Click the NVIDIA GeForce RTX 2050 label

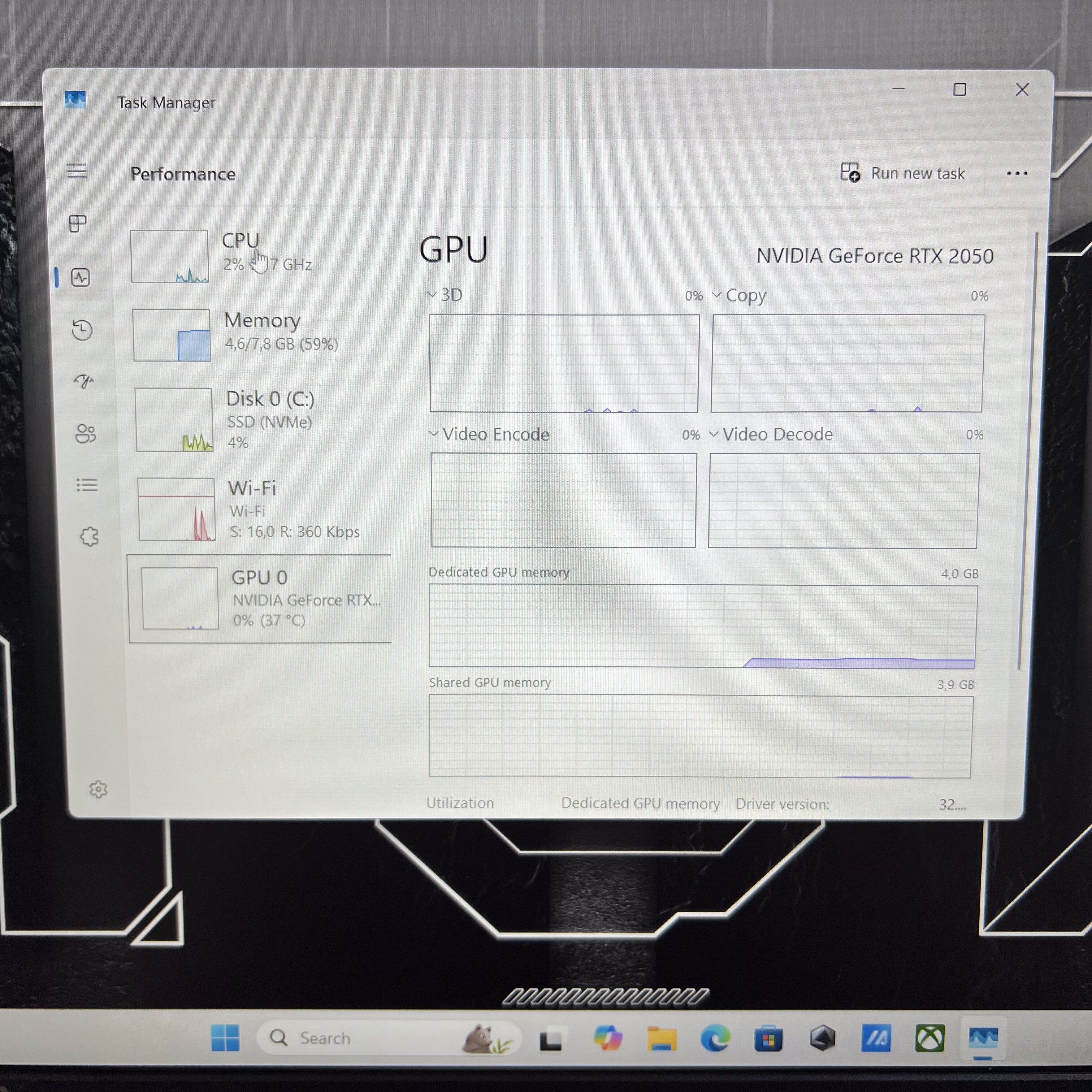pyautogui.click(x=874, y=256)
